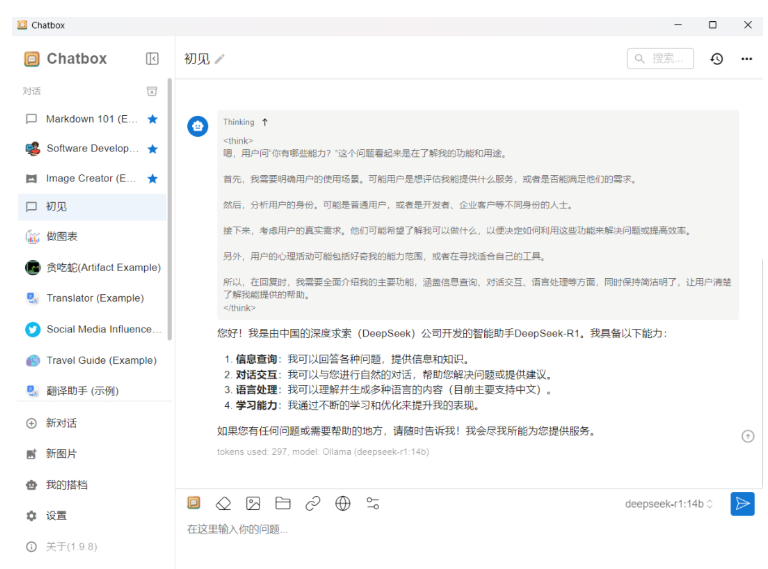Open conversation settings sliders icon
The image size is (768, 569).
(x=373, y=503)
